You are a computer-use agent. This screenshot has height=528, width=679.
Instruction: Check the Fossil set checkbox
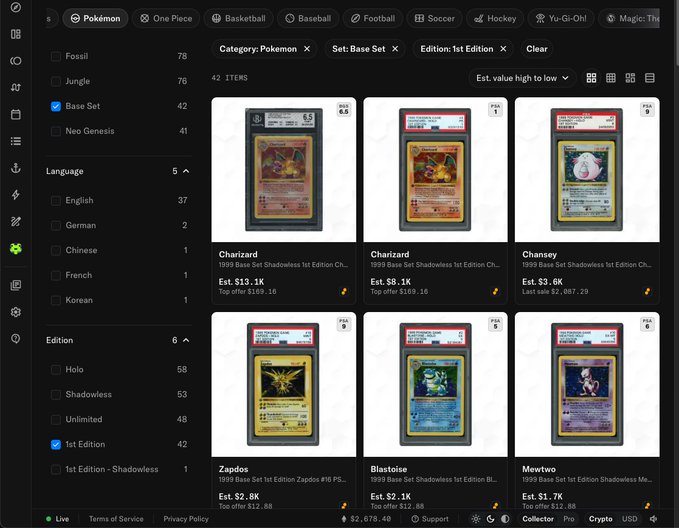pos(55,56)
